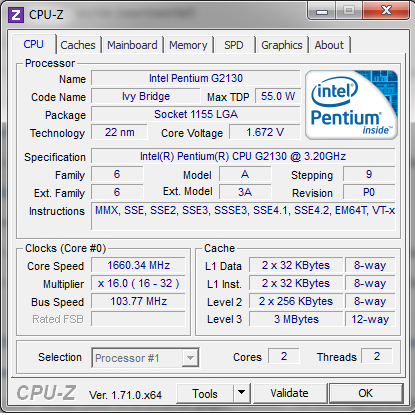Expand the Tools dropdown arrow
Screen dimensions: 415x415
(x=242, y=394)
